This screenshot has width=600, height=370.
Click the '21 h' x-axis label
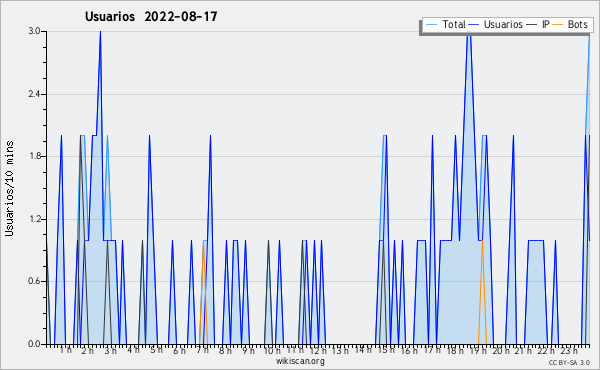[523, 351]
